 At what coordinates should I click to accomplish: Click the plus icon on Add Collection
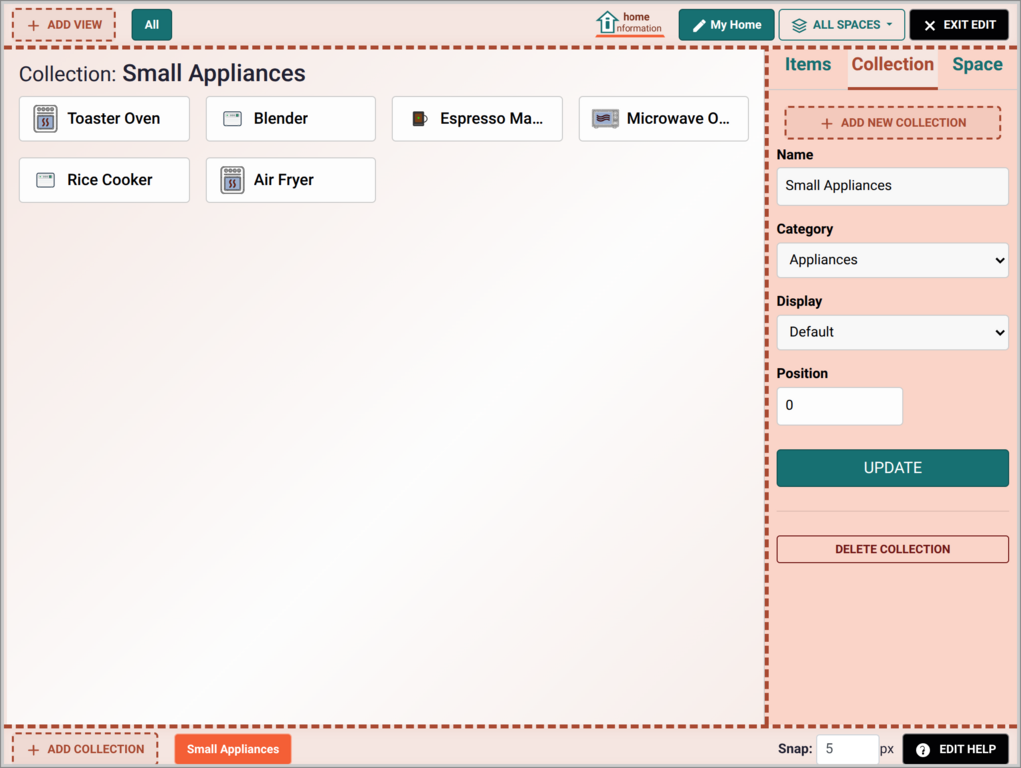[33, 750]
